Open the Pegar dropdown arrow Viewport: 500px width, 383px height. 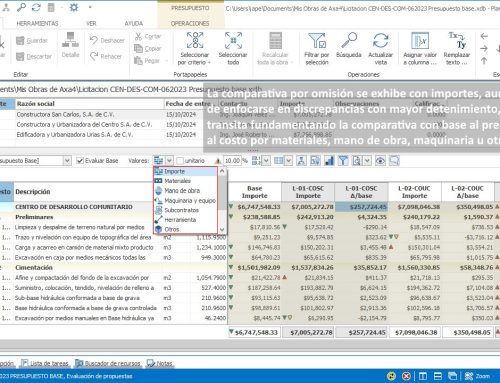(166, 61)
